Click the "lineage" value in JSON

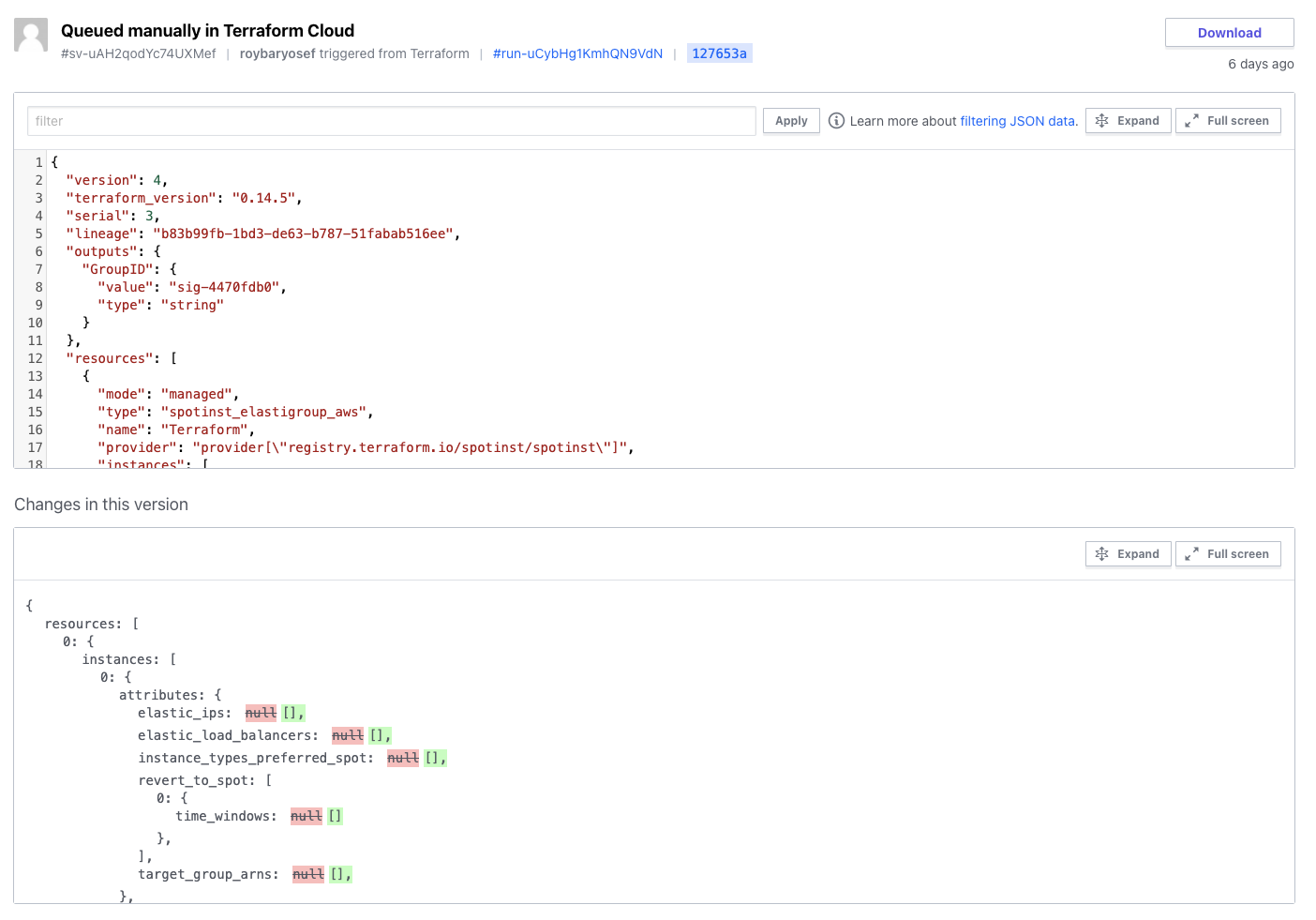coord(303,234)
